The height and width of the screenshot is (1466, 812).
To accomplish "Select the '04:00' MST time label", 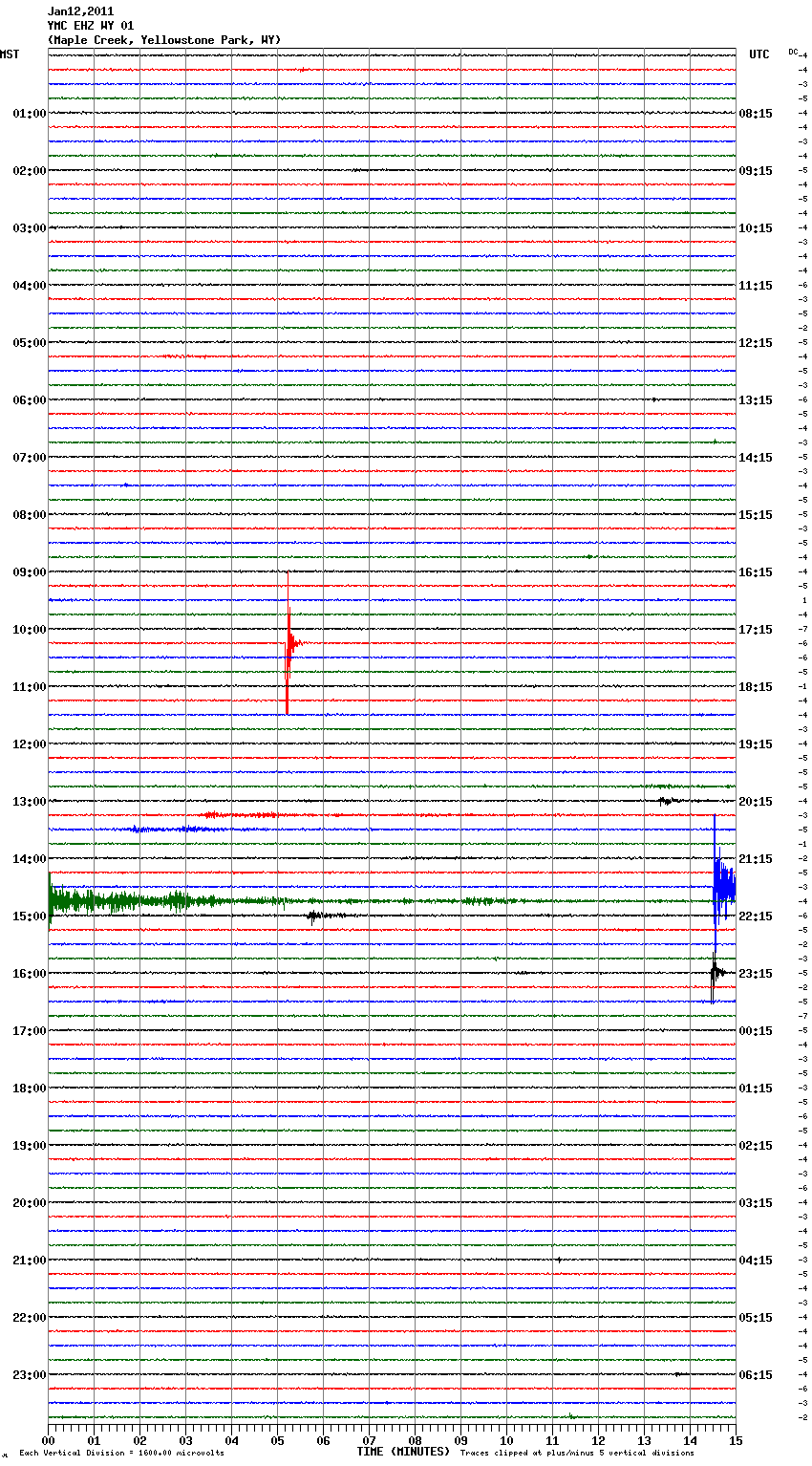I will click(x=30, y=286).
